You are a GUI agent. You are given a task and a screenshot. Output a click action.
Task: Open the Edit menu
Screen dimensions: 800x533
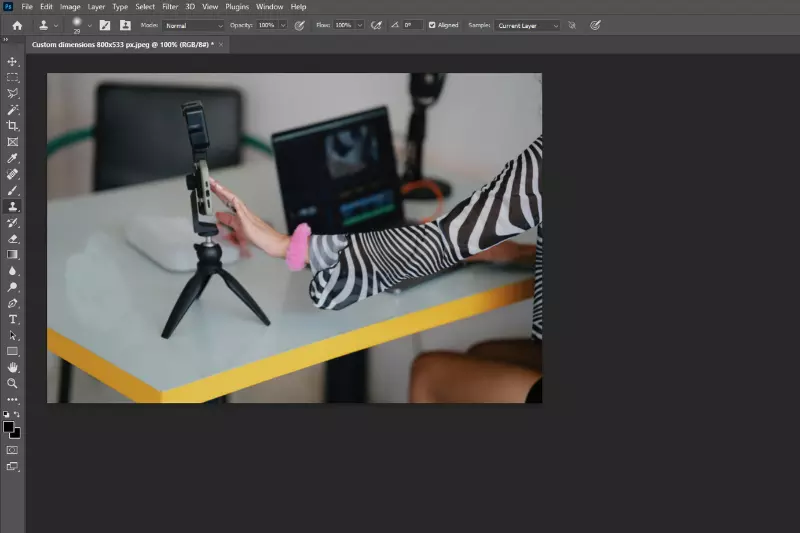click(x=46, y=7)
